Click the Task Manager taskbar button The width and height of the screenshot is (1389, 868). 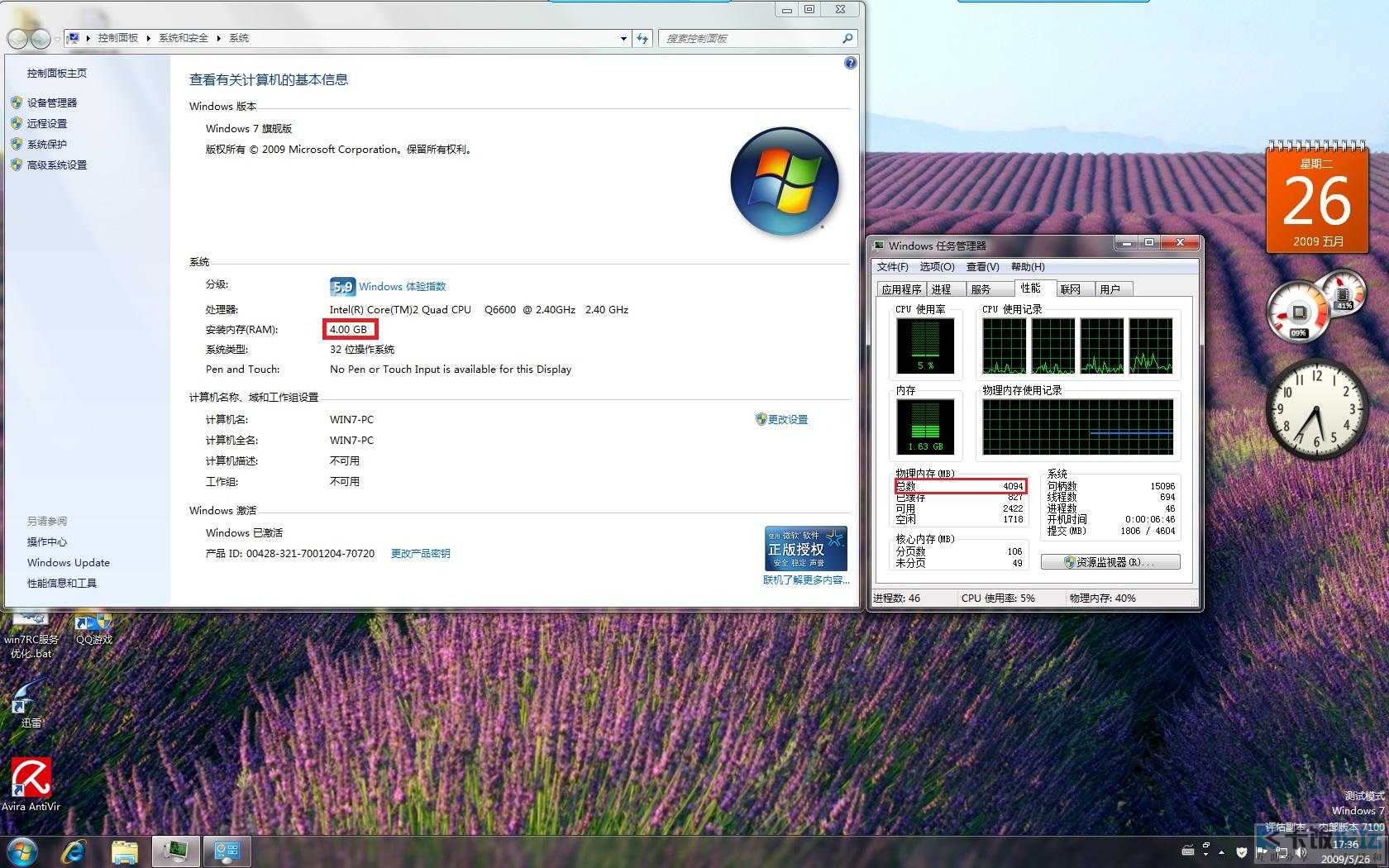[176, 851]
